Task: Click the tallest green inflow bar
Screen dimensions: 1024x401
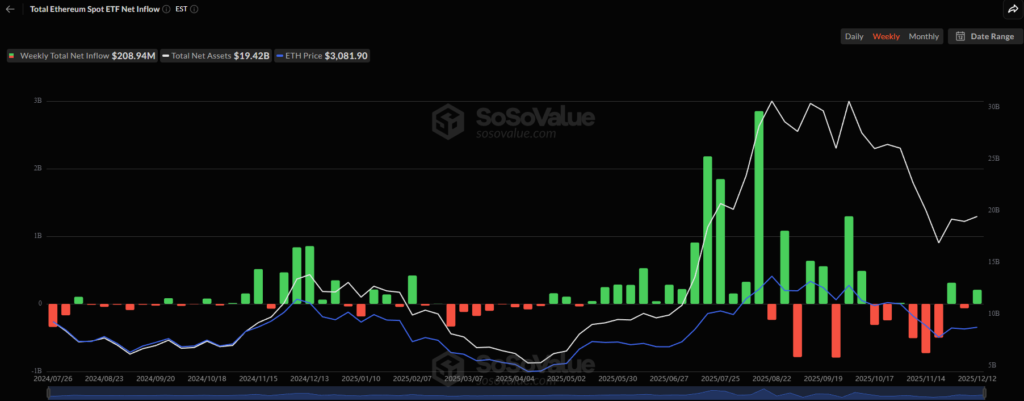Action: coord(759,207)
